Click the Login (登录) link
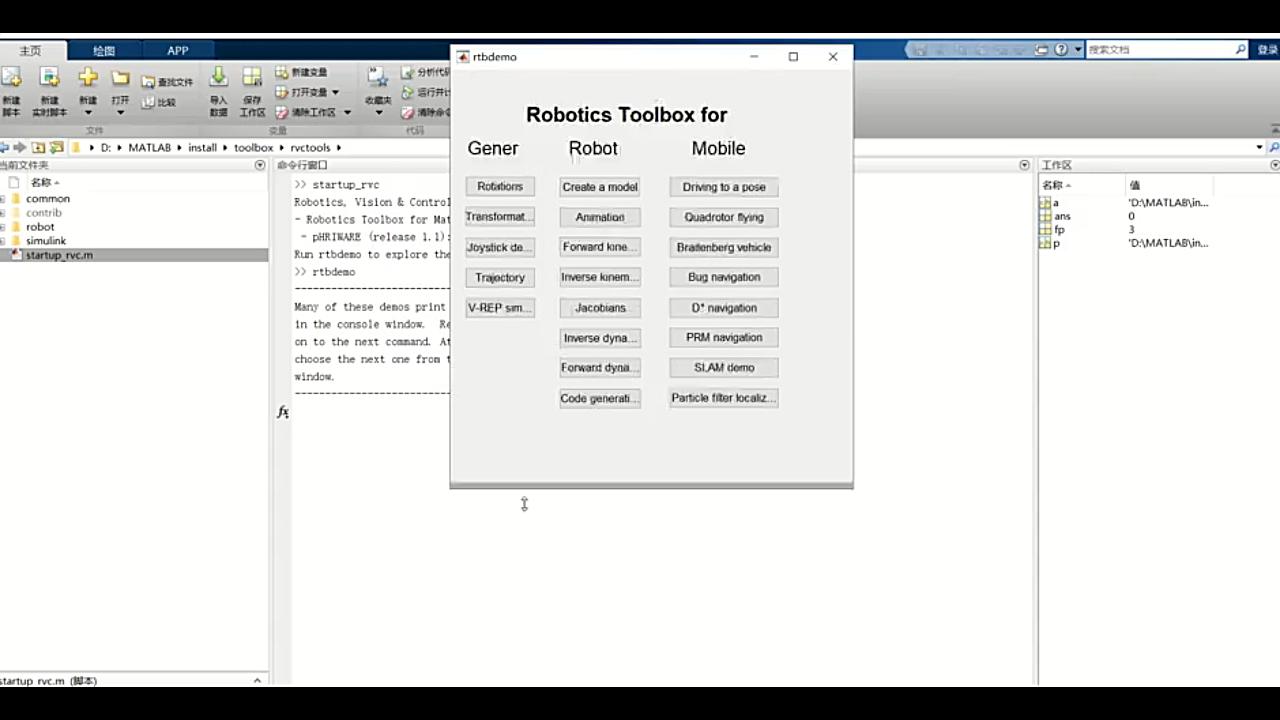The image size is (1280, 720). [x=1268, y=49]
